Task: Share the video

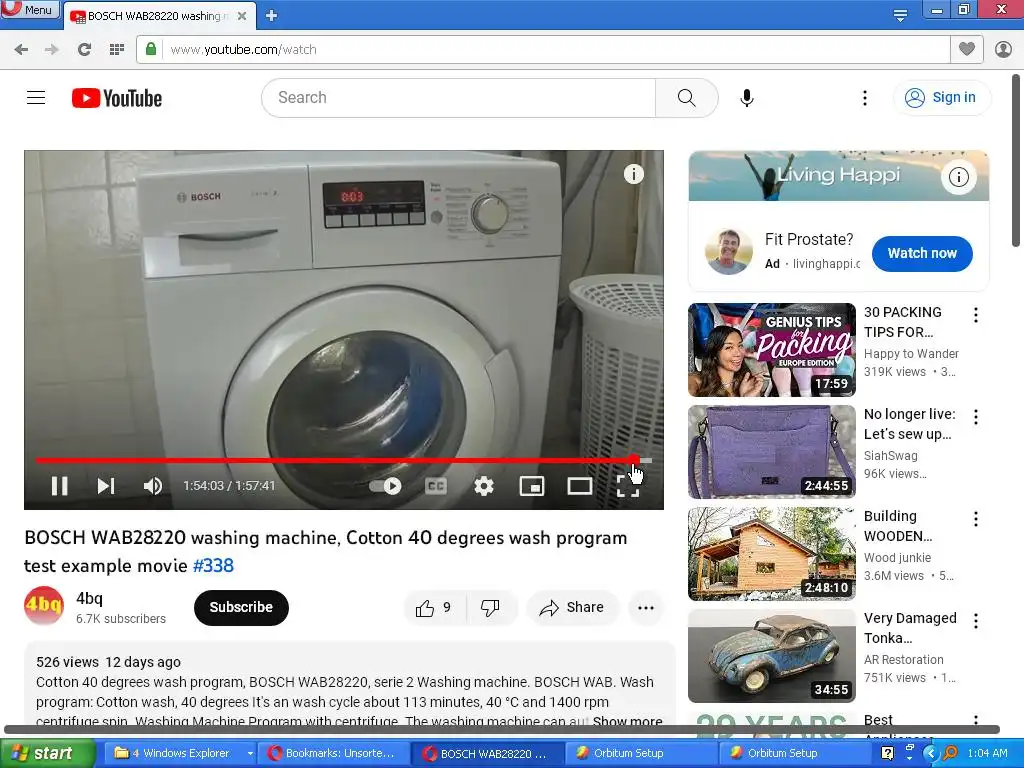Action: pos(572,608)
